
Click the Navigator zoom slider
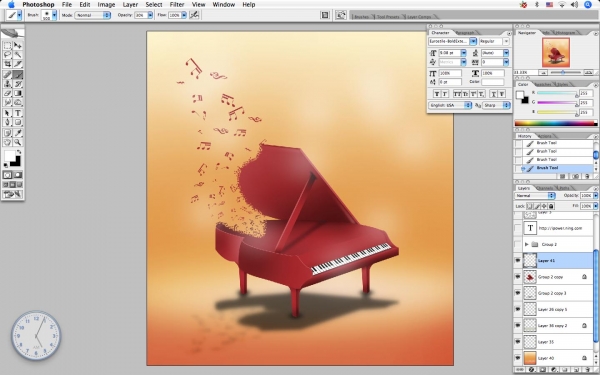tap(563, 72)
